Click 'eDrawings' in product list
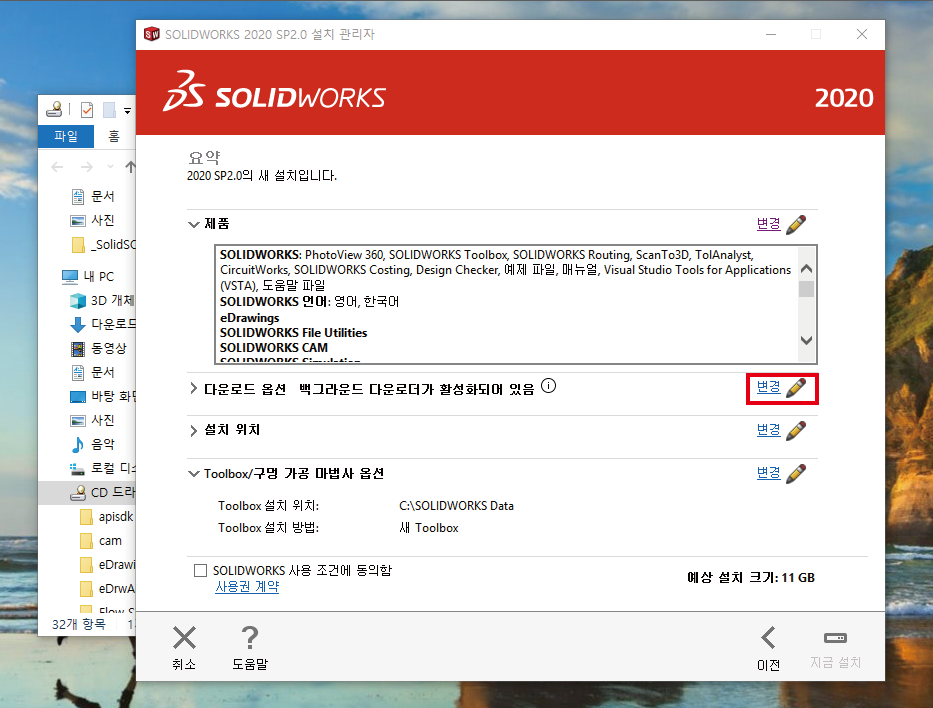 pos(249,318)
